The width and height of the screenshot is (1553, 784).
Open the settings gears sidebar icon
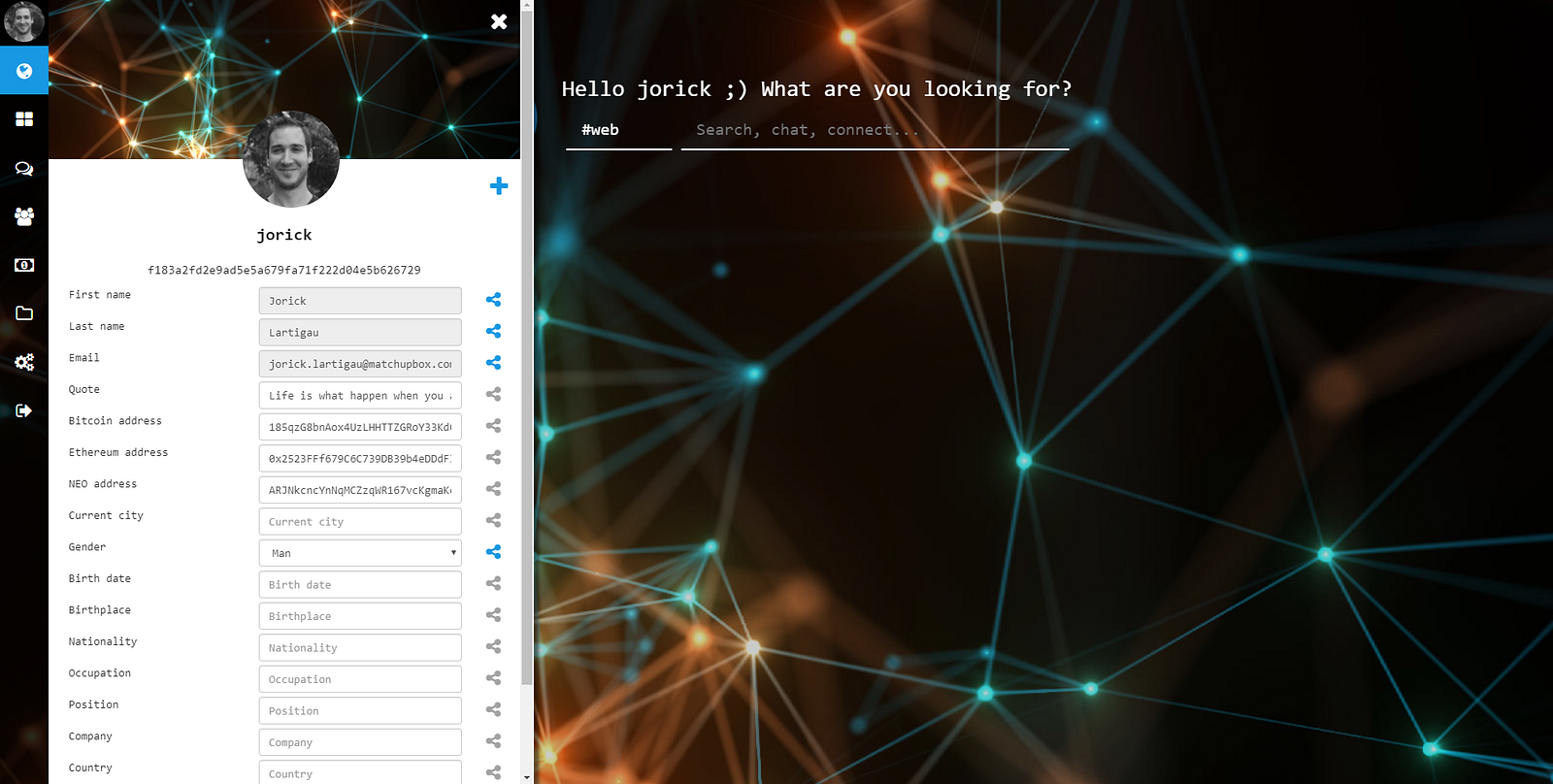pos(24,362)
